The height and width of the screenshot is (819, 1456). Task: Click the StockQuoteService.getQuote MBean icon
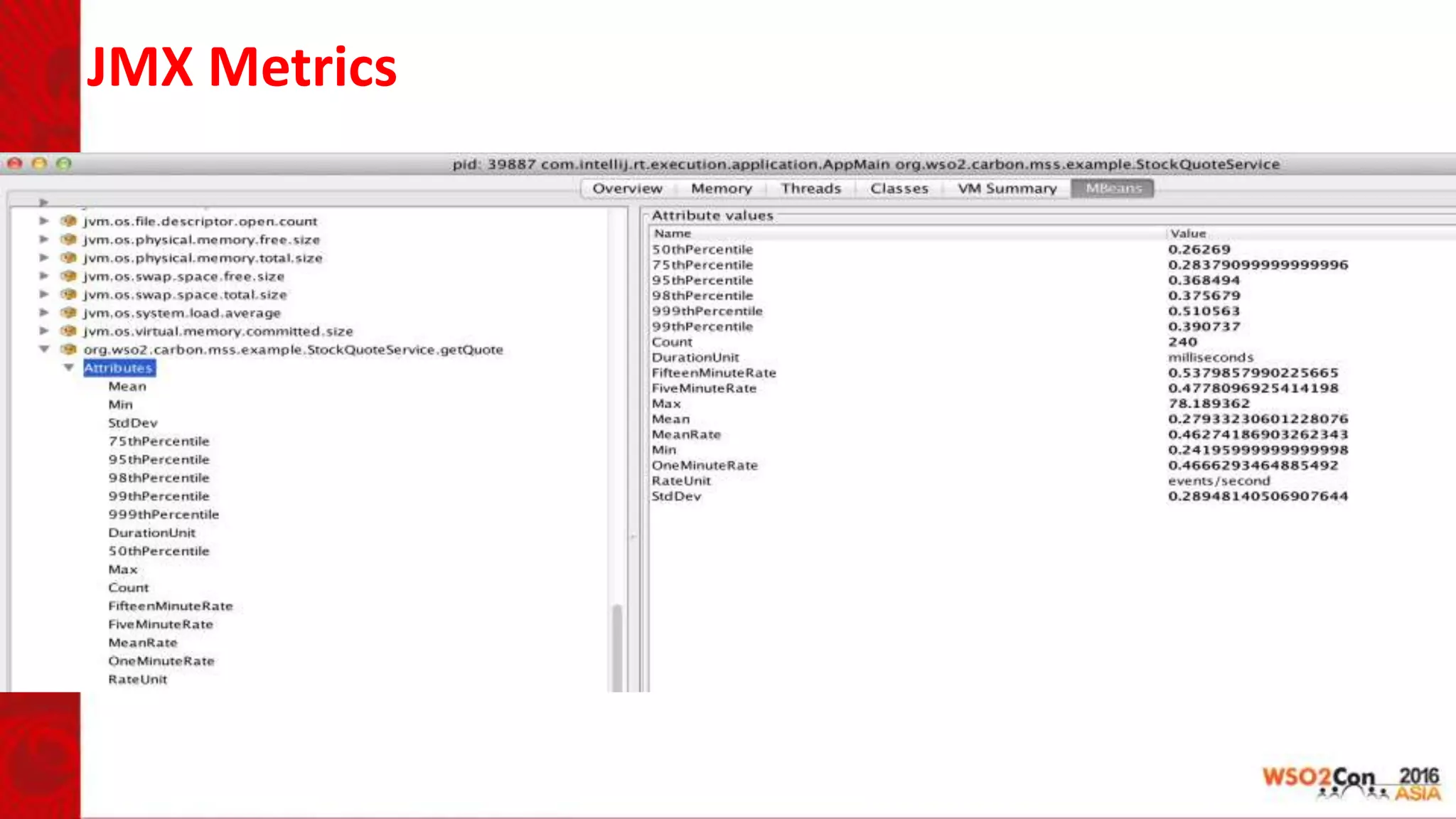(69, 349)
